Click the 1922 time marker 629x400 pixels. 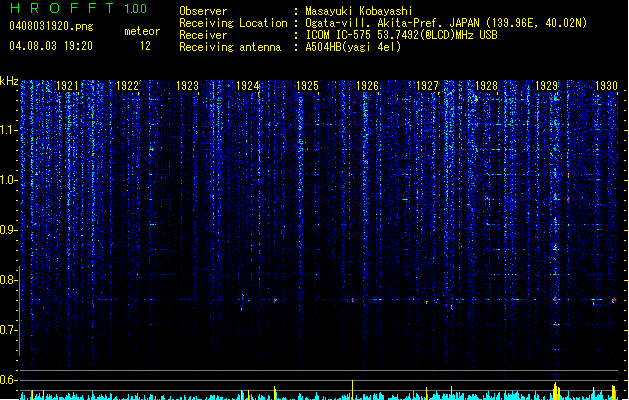127,86
